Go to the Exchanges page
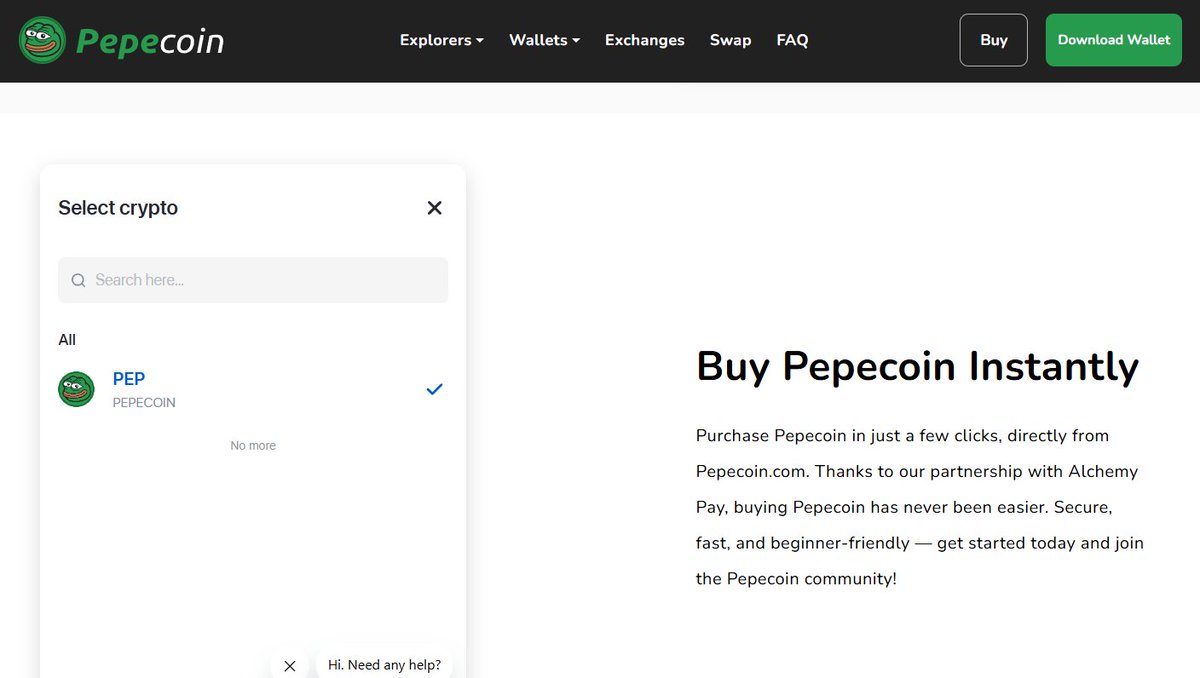 coord(644,40)
